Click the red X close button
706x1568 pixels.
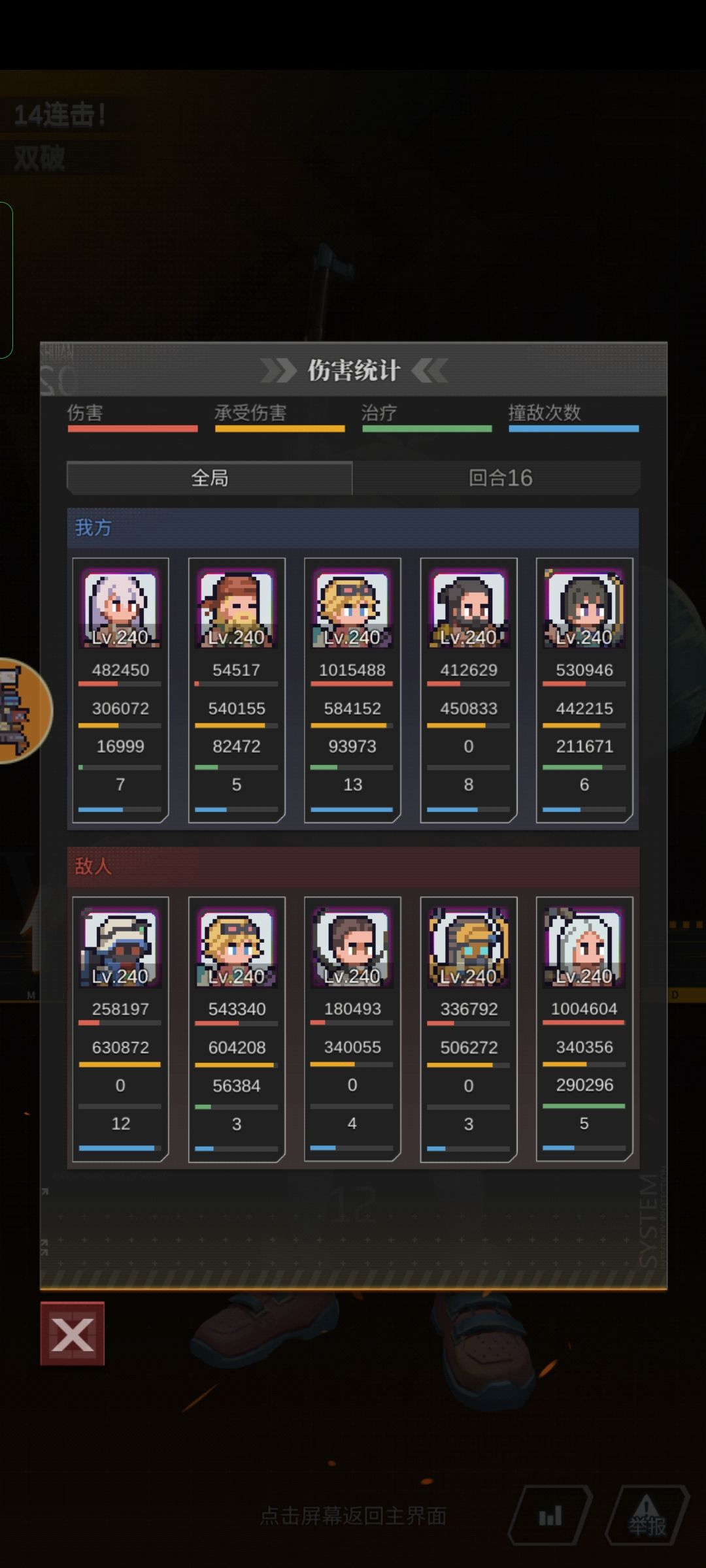(72, 1333)
